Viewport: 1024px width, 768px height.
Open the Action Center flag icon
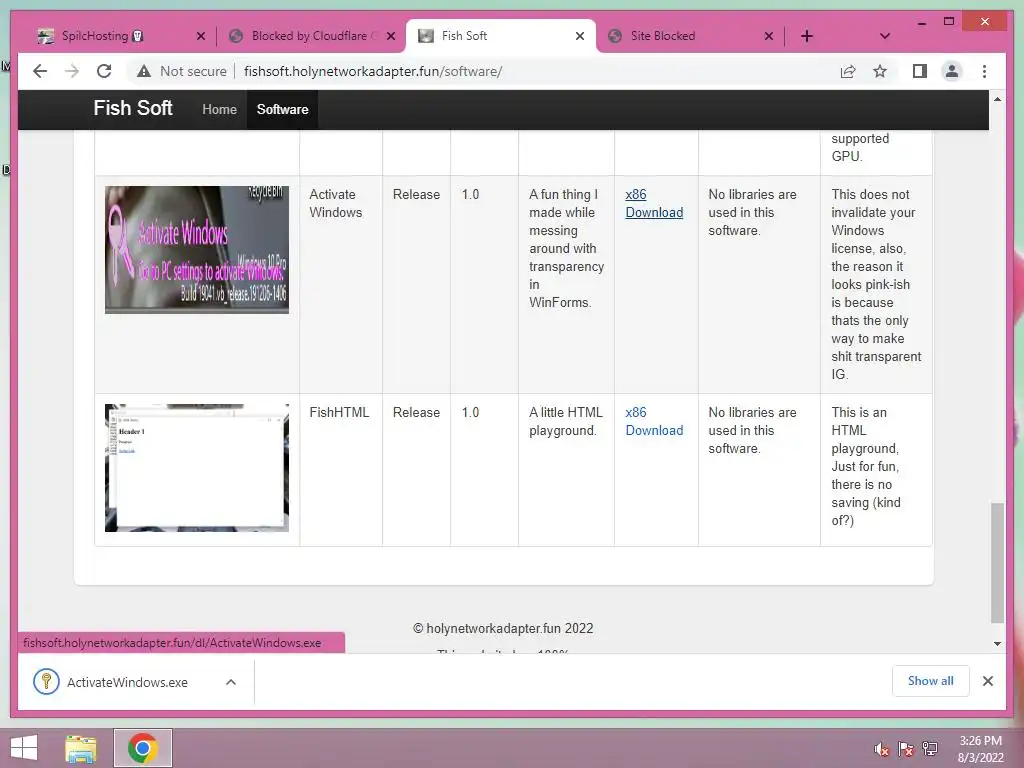click(906, 749)
